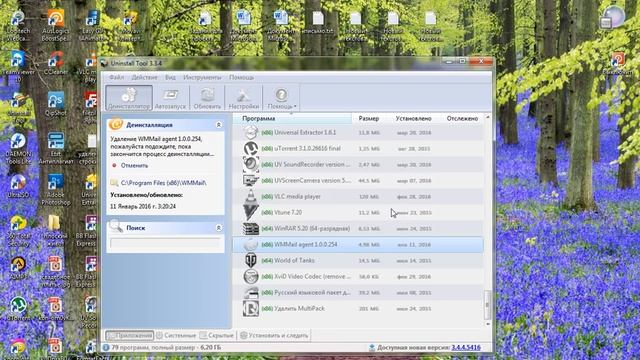
Task: Open Настройки from the toolbar
Action: point(244,98)
